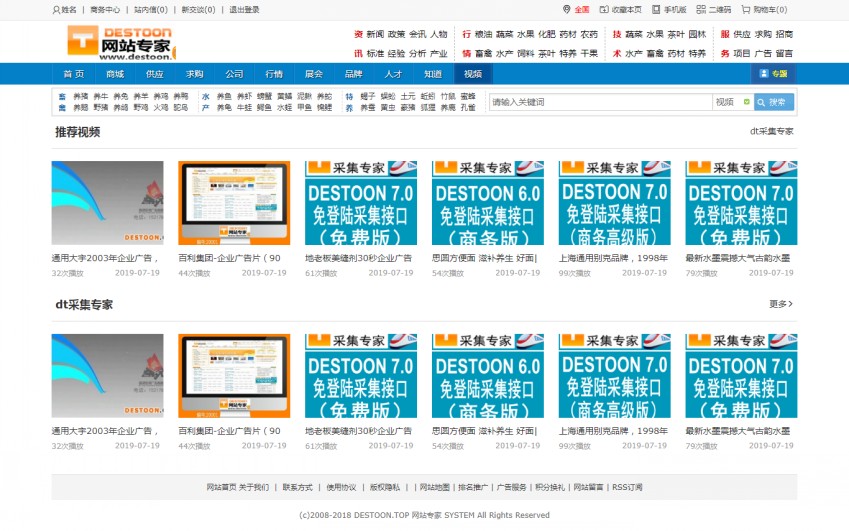Click the 收藏本页 bookmark icon
Screen dimensions: 849x531
pos(604,9)
